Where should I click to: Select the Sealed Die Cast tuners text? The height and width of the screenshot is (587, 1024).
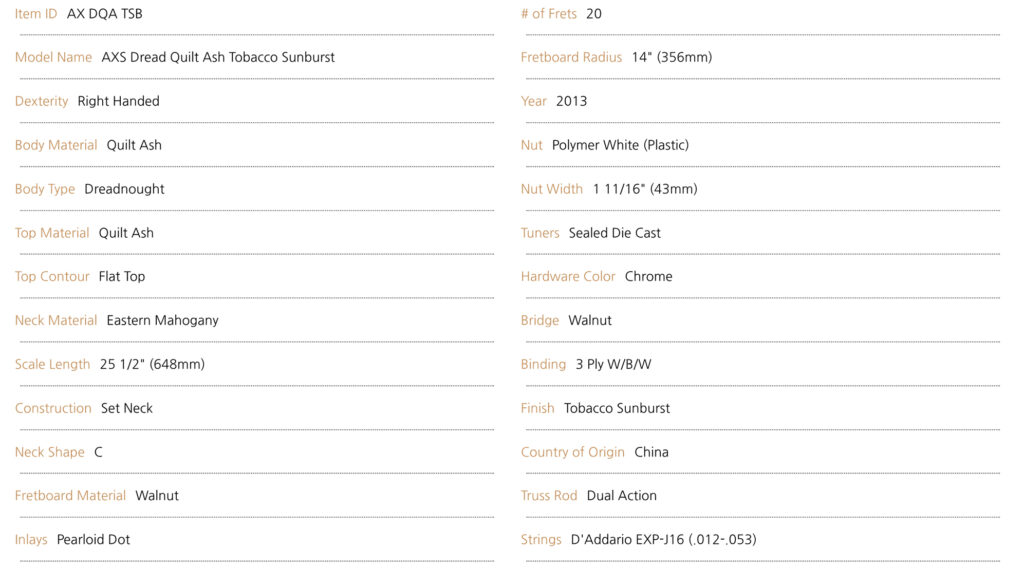pos(615,233)
